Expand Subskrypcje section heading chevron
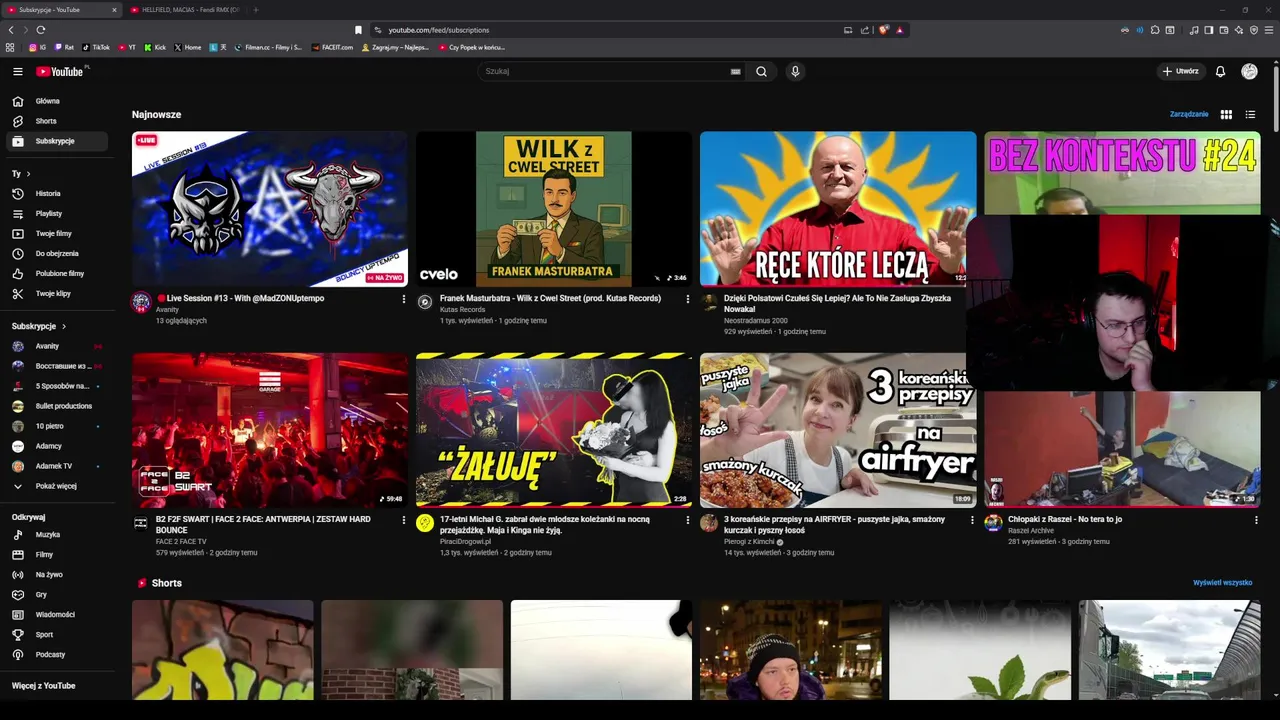This screenshot has height=720, width=1280. pyautogui.click(x=64, y=326)
